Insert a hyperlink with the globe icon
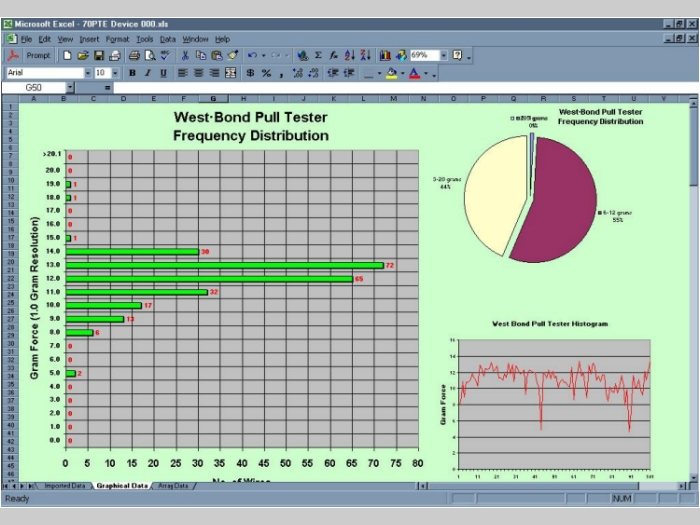Screen dimensions: 700x525 click(303, 55)
